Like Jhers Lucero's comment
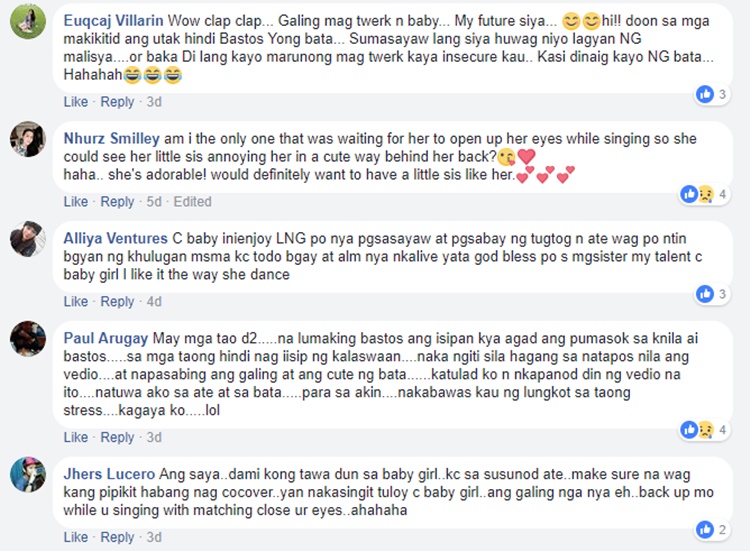This screenshot has height=551, width=750. [x=76, y=537]
